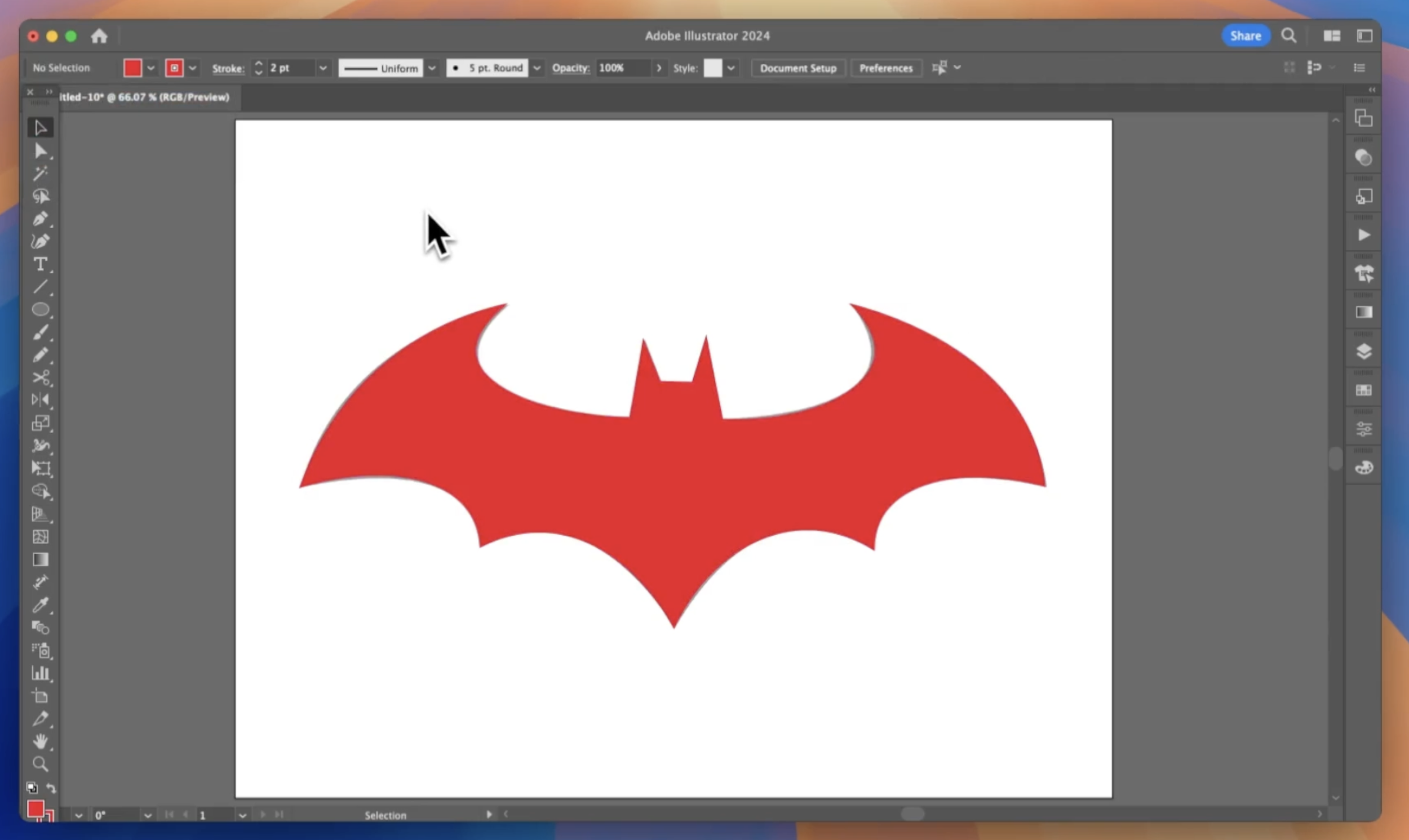Open the Asset Export panel
The height and width of the screenshot is (840, 1409).
click(x=1364, y=197)
